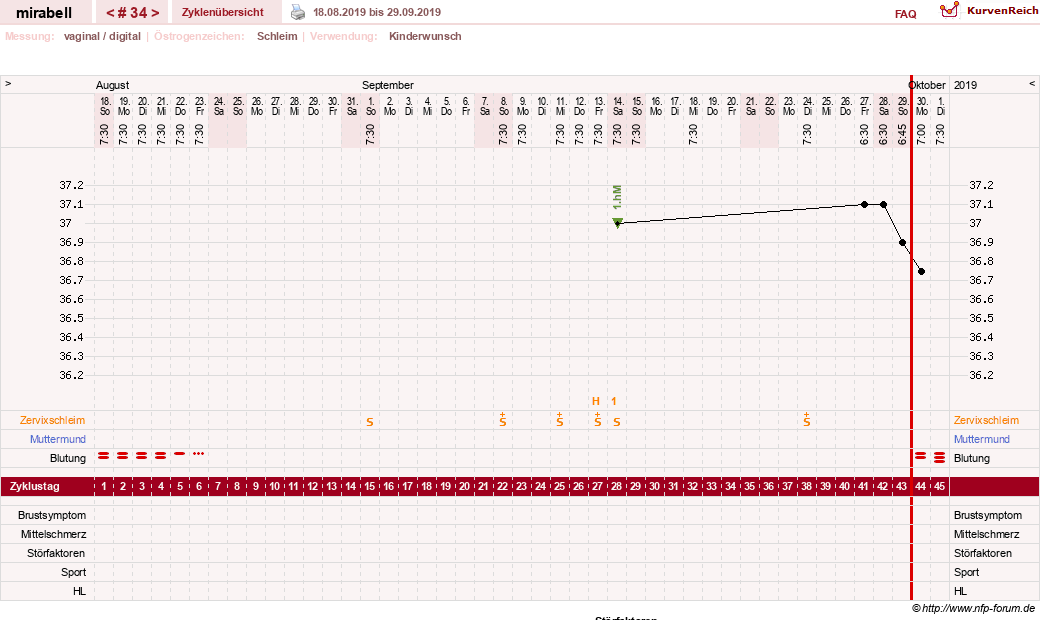Image resolution: width=1040 pixels, height=620 pixels.
Task: Click the S+ mucus symbol on cycle day 38
Action: [807, 419]
